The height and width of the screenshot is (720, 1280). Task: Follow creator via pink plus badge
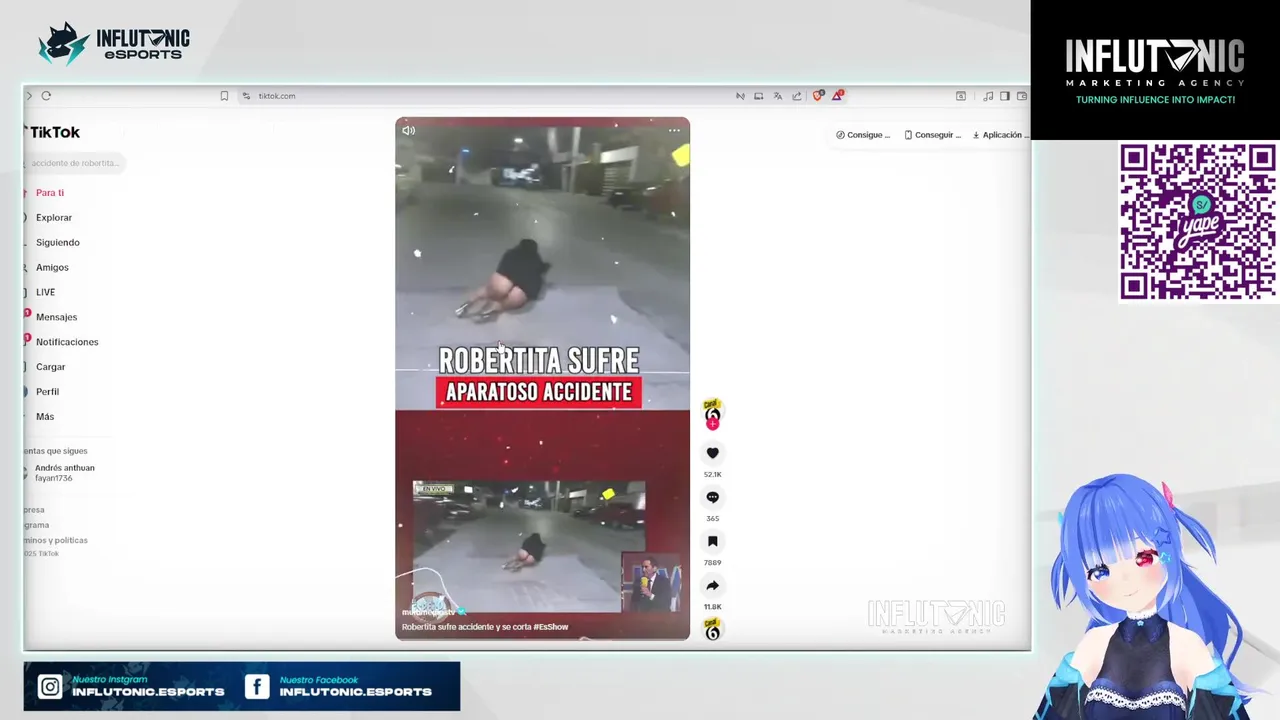pyautogui.click(x=712, y=424)
